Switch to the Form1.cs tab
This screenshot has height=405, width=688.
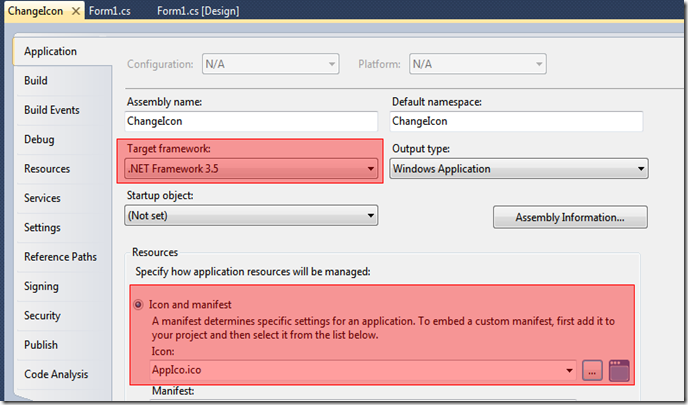(109, 11)
